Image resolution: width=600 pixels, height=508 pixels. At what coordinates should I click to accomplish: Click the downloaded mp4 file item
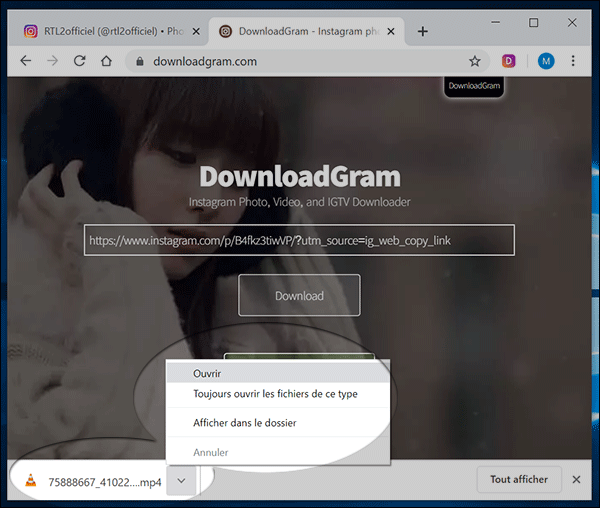coord(90,480)
